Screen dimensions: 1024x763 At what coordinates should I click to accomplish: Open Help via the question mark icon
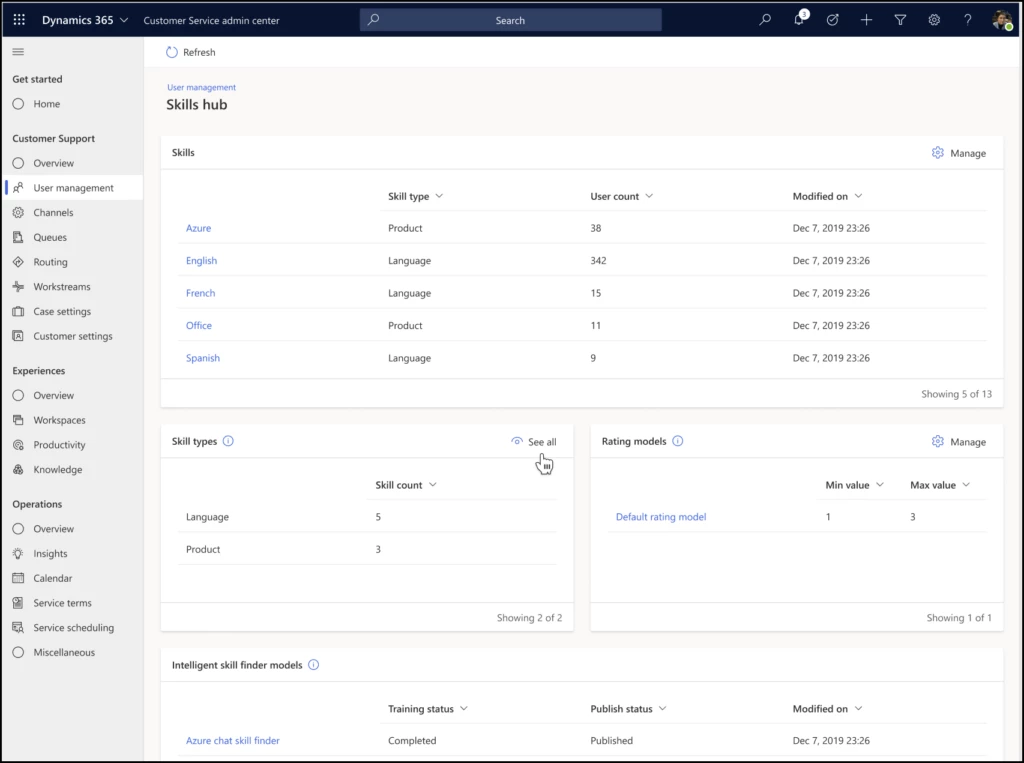[966, 19]
